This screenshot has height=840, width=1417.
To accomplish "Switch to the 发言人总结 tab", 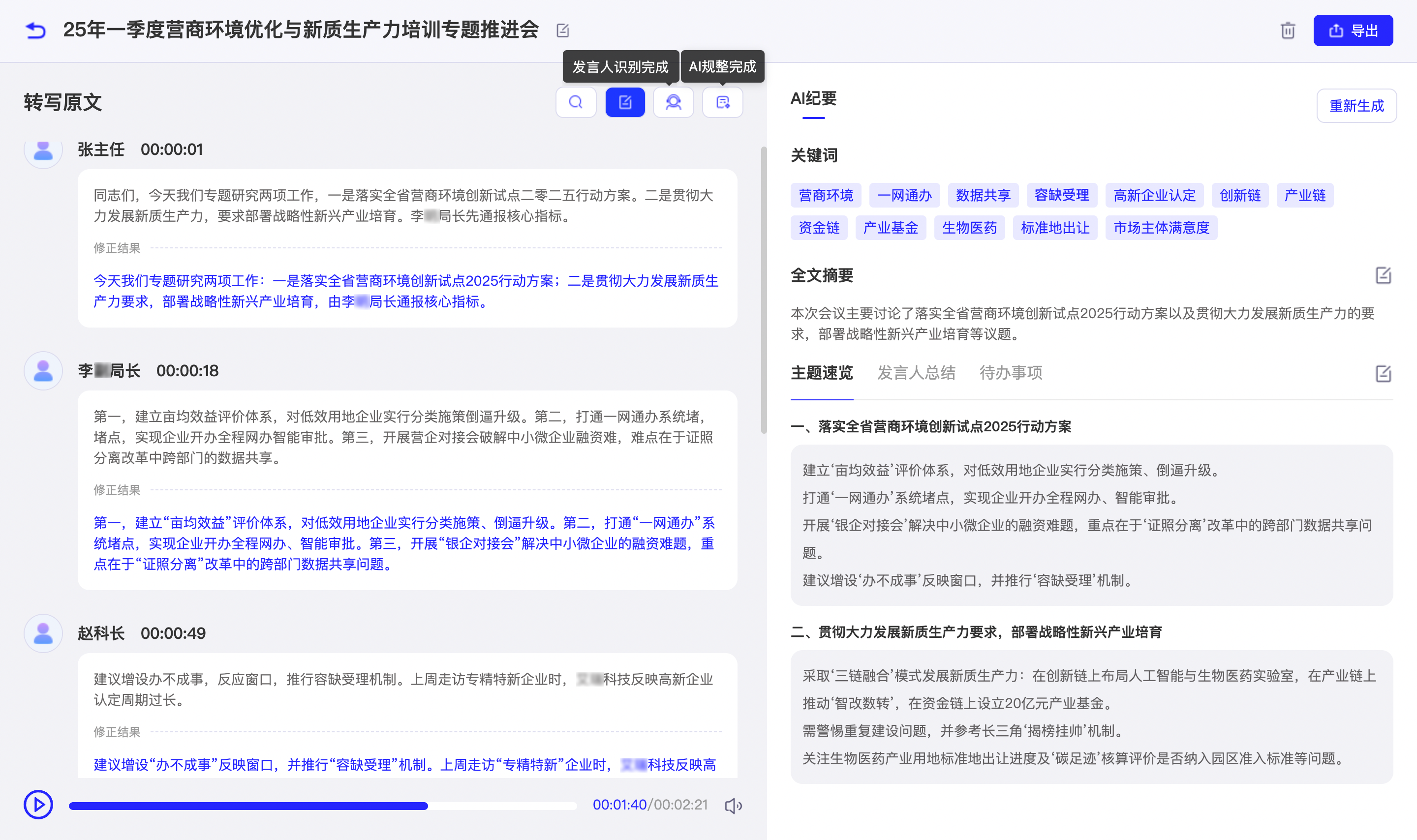I will pyautogui.click(x=916, y=373).
